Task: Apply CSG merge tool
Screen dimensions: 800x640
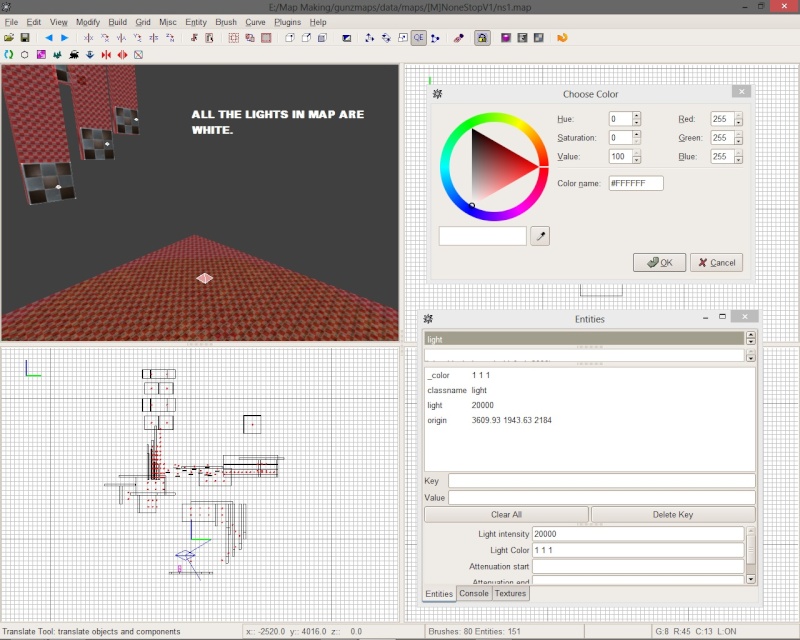Action: [250, 38]
